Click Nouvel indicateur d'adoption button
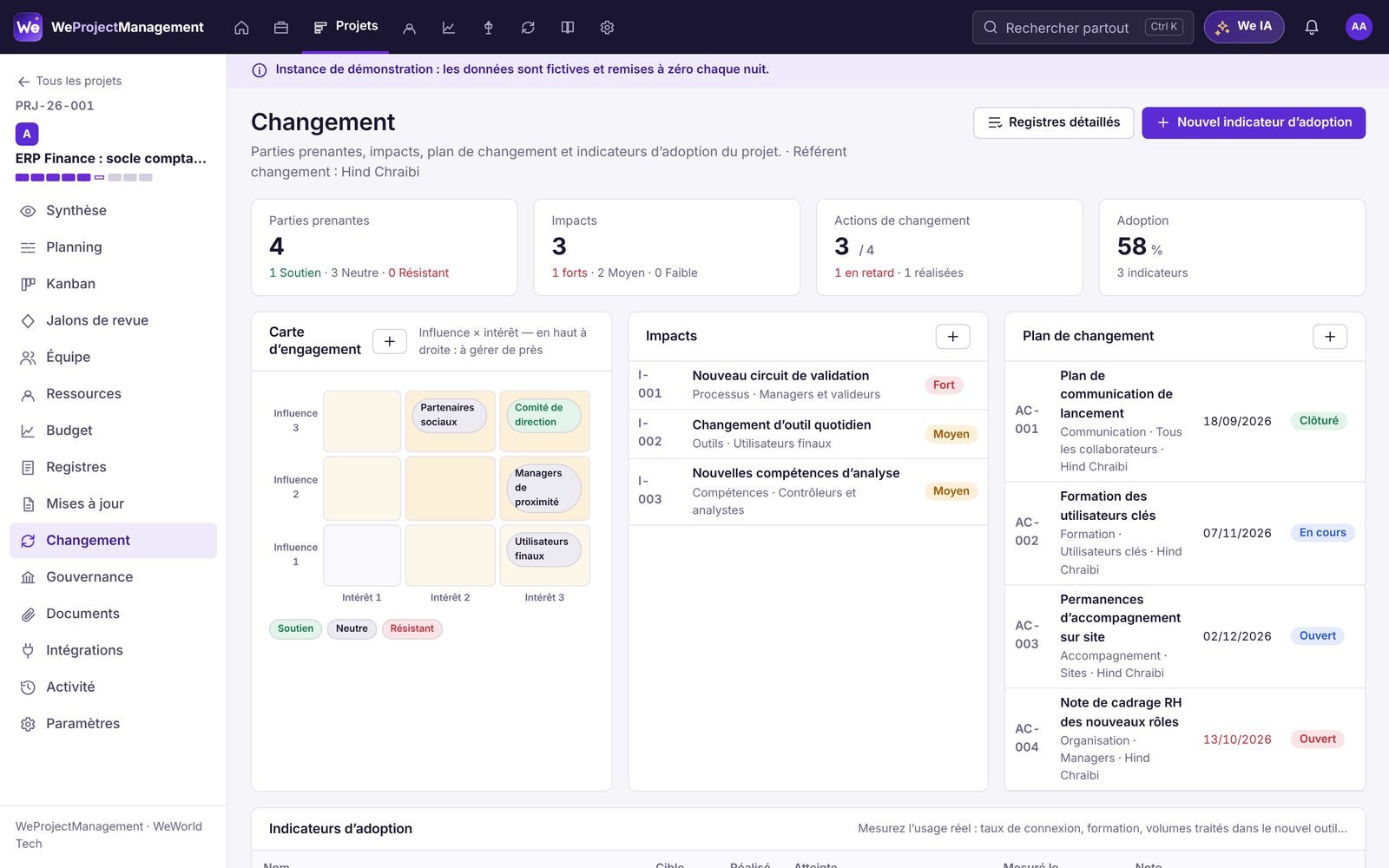This screenshot has width=1389, height=868. click(x=1254, y=122)
